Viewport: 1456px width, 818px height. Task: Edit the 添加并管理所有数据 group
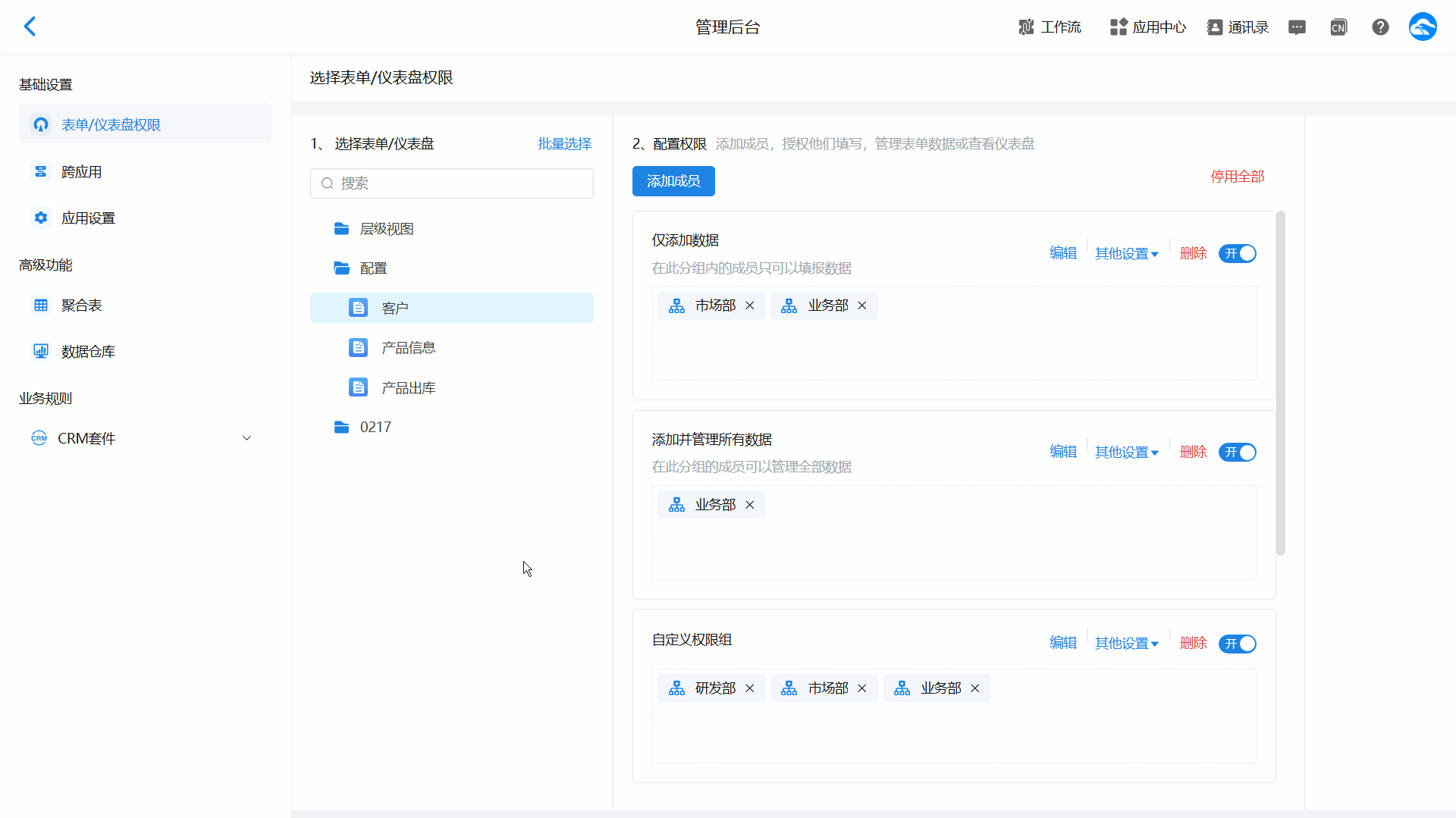(1063, 452)
